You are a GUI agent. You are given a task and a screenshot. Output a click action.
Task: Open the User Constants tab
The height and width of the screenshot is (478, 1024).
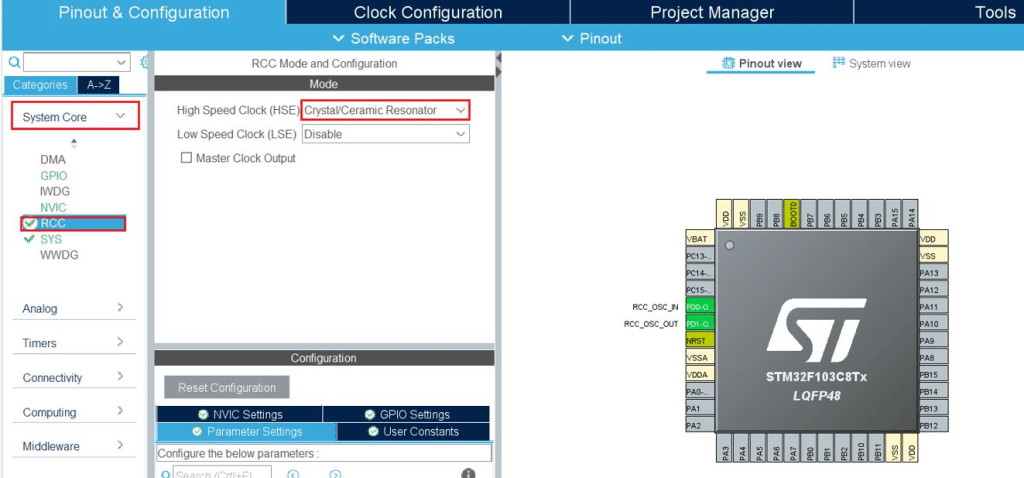pos(413,432)
